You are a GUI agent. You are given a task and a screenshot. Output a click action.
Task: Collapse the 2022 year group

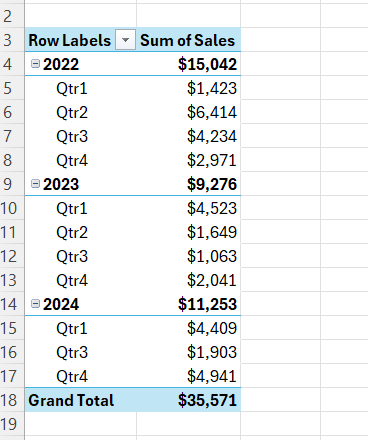tap(35, 63)
